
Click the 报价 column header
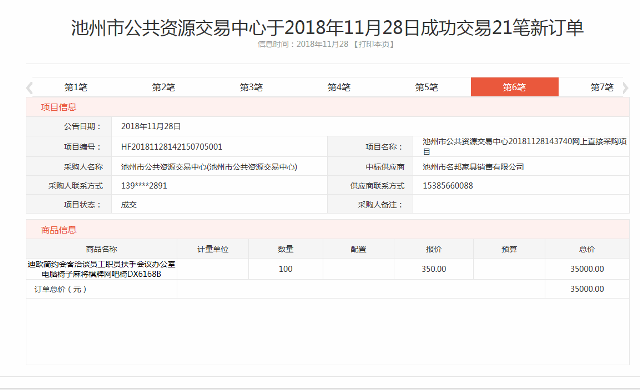point(434,249)
